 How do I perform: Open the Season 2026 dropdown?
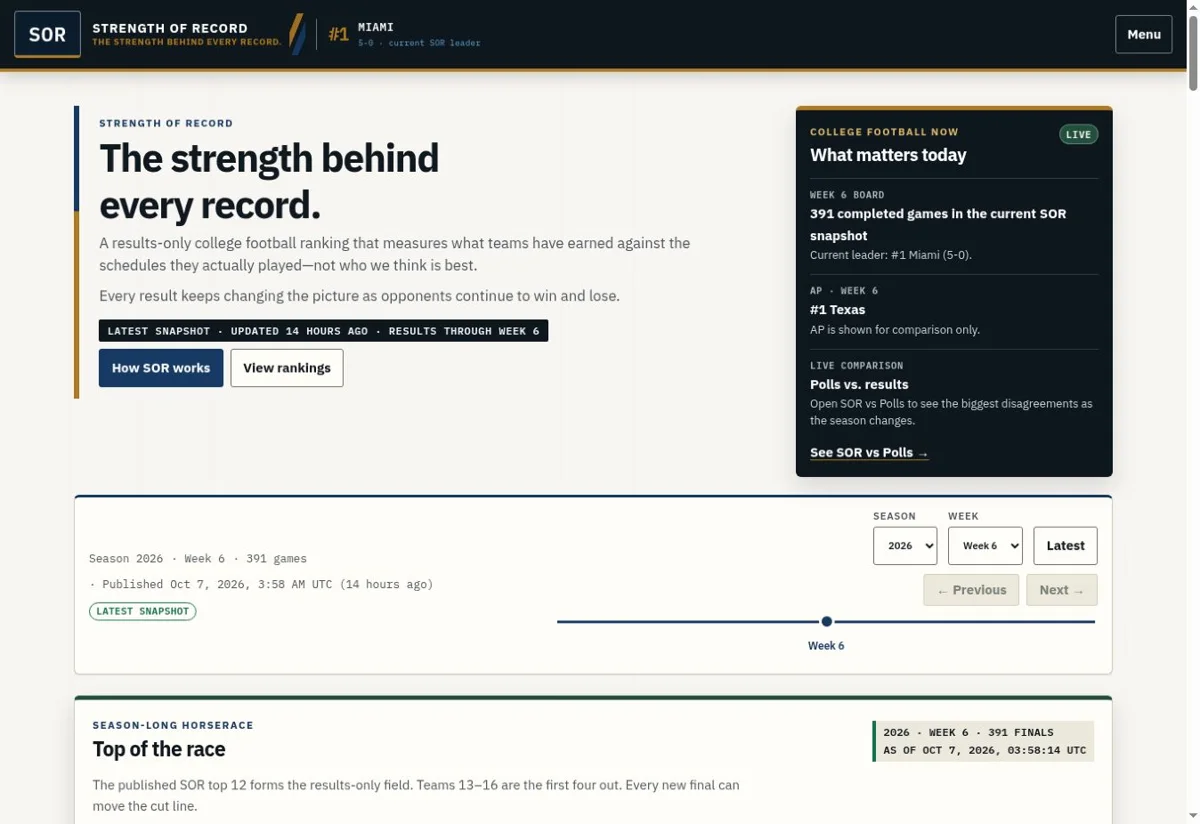pos(905,546)
